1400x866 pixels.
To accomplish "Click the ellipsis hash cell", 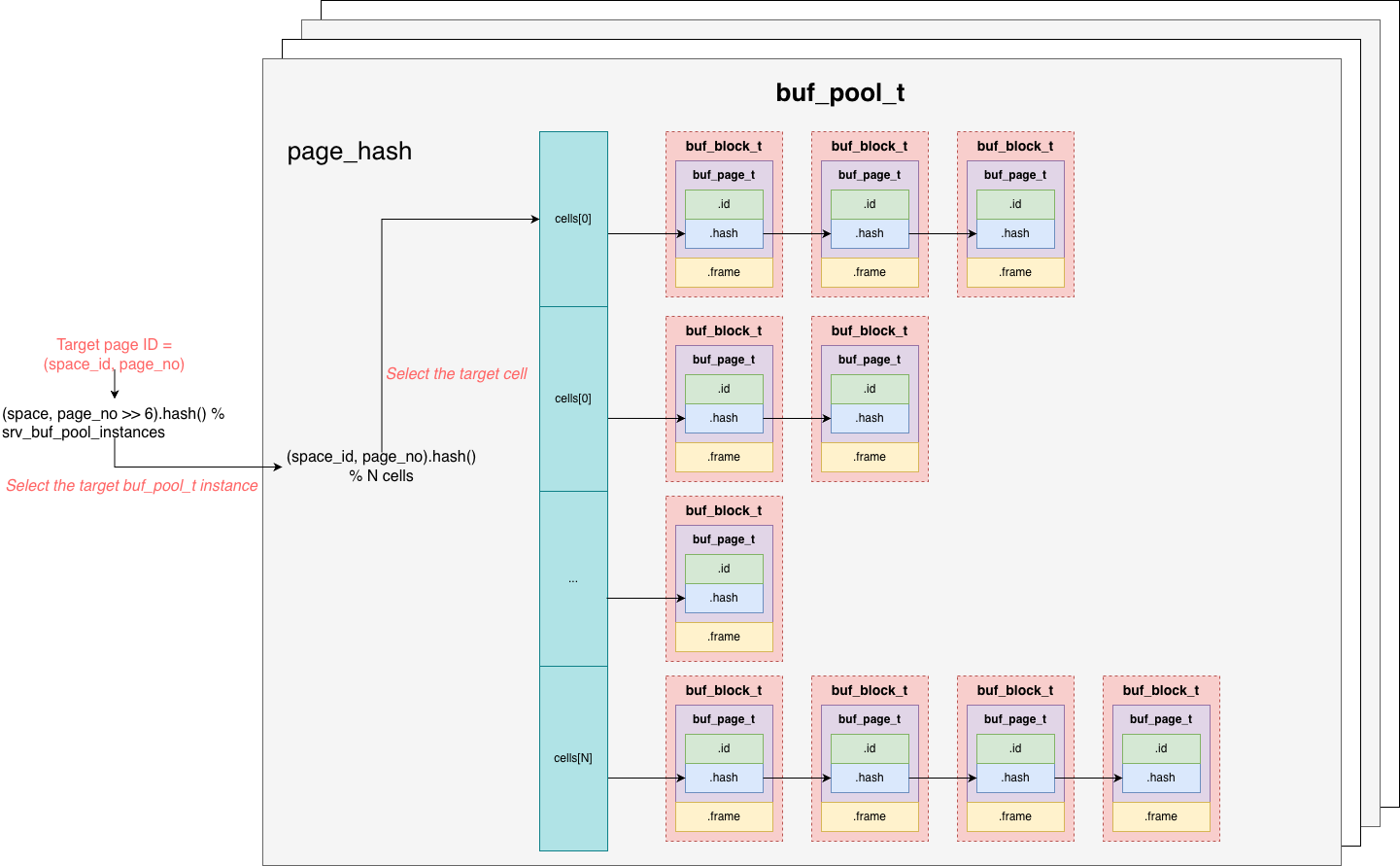I will tap(573, 579).
